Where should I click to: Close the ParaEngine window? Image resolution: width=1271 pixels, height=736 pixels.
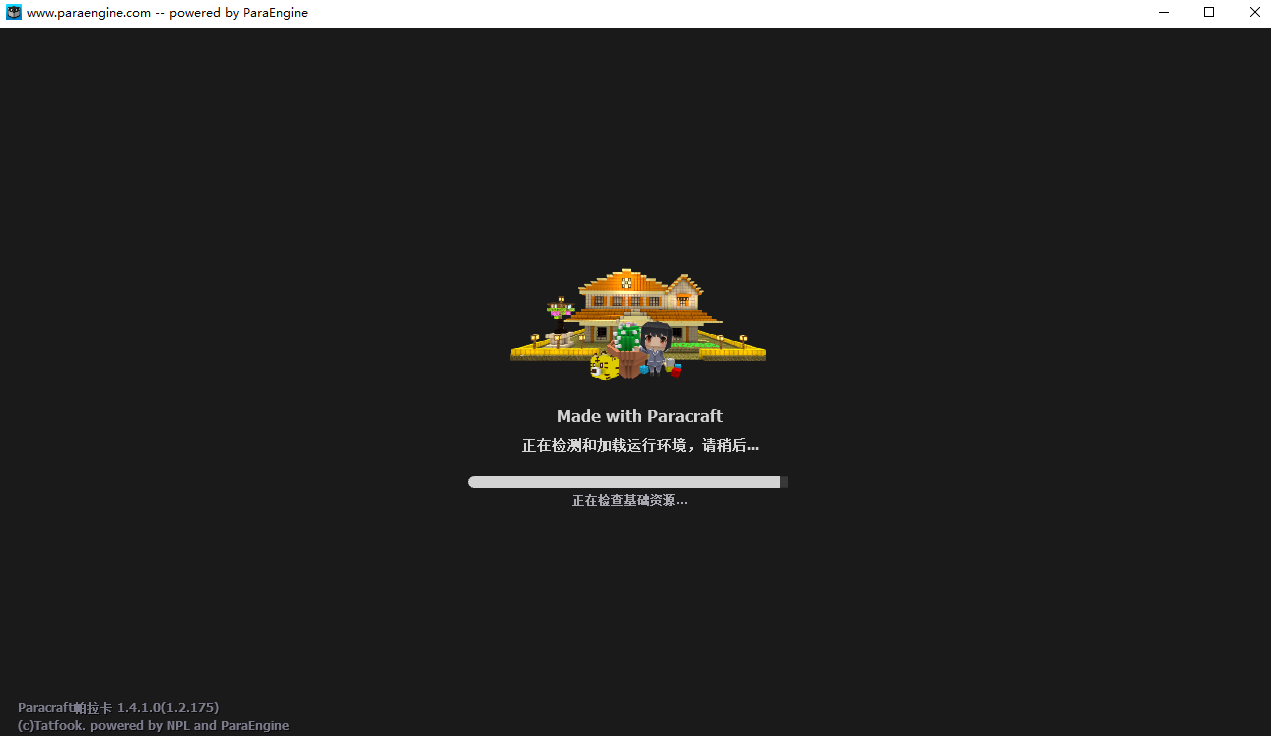pos(1254,13)
